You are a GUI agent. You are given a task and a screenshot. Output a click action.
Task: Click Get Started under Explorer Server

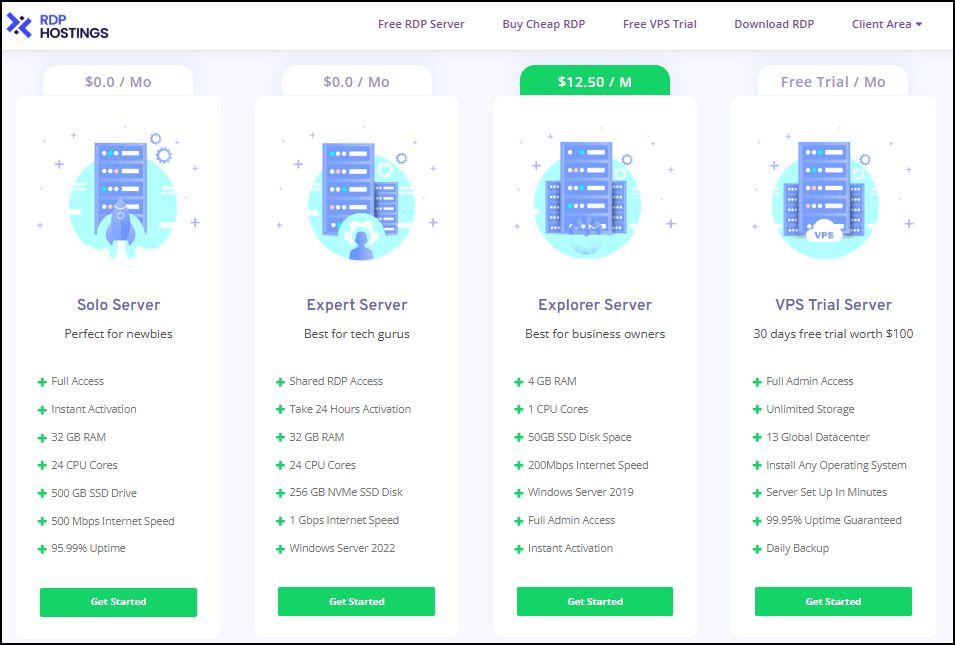[594, 601]
